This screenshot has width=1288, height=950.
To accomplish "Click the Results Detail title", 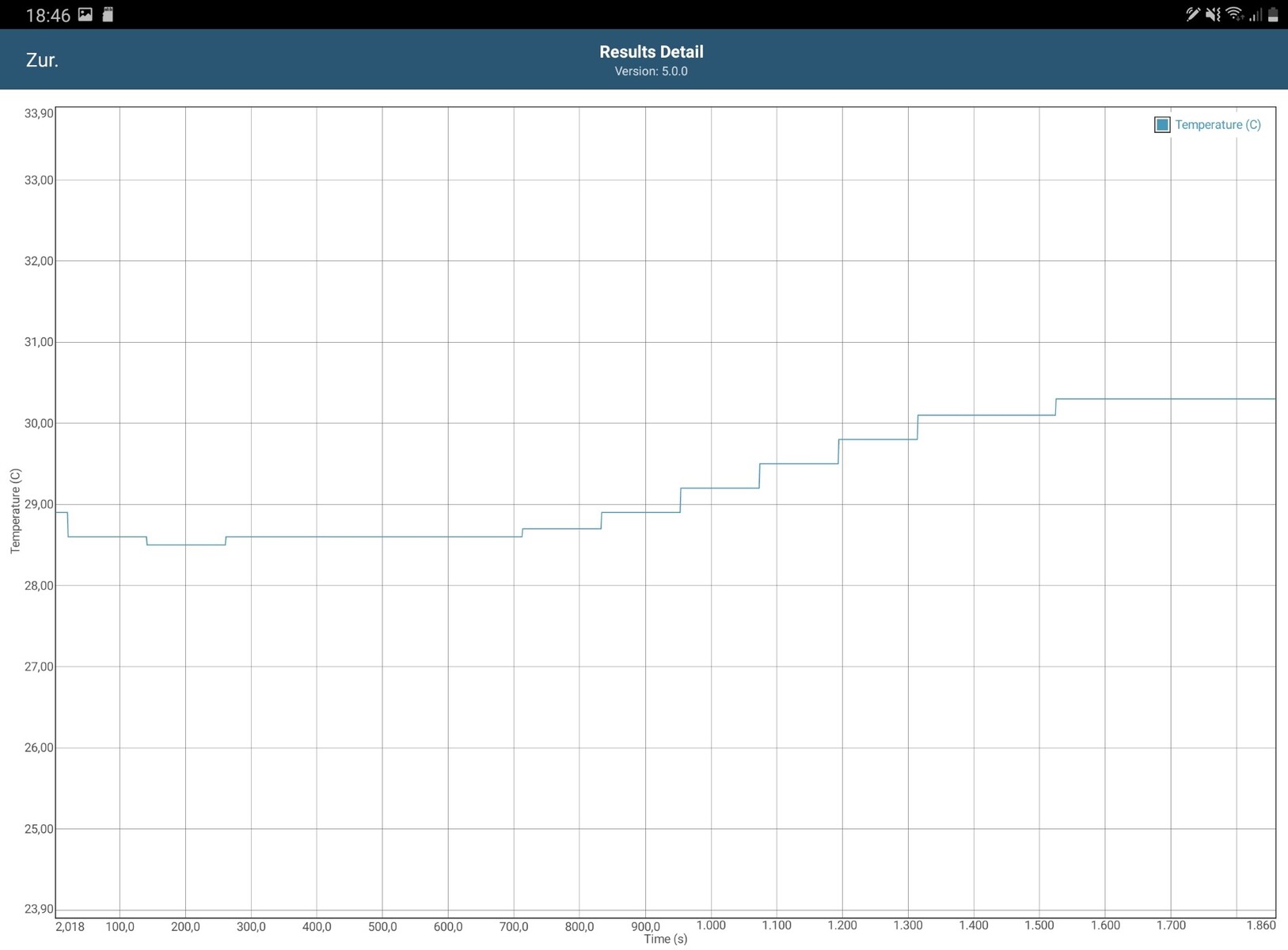I will coord(651,51).
